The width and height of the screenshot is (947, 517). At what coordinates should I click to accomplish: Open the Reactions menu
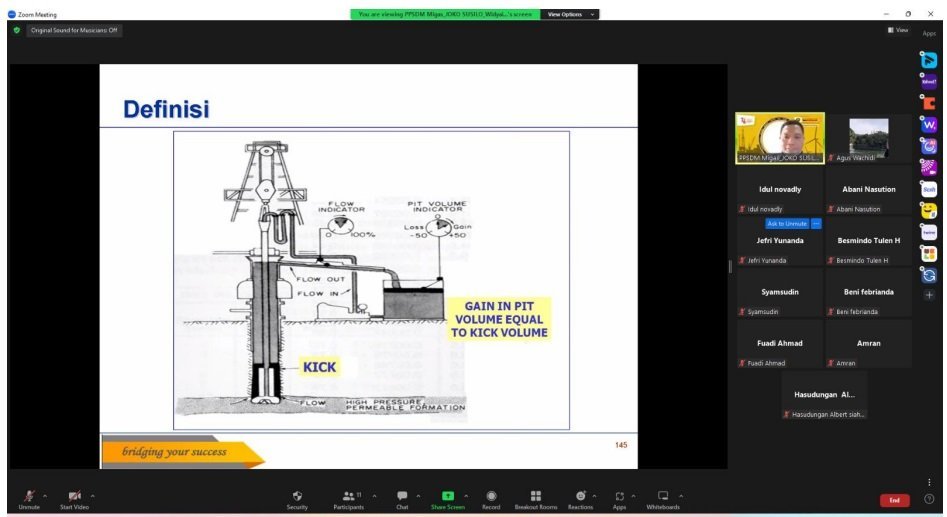pos(580,497)
